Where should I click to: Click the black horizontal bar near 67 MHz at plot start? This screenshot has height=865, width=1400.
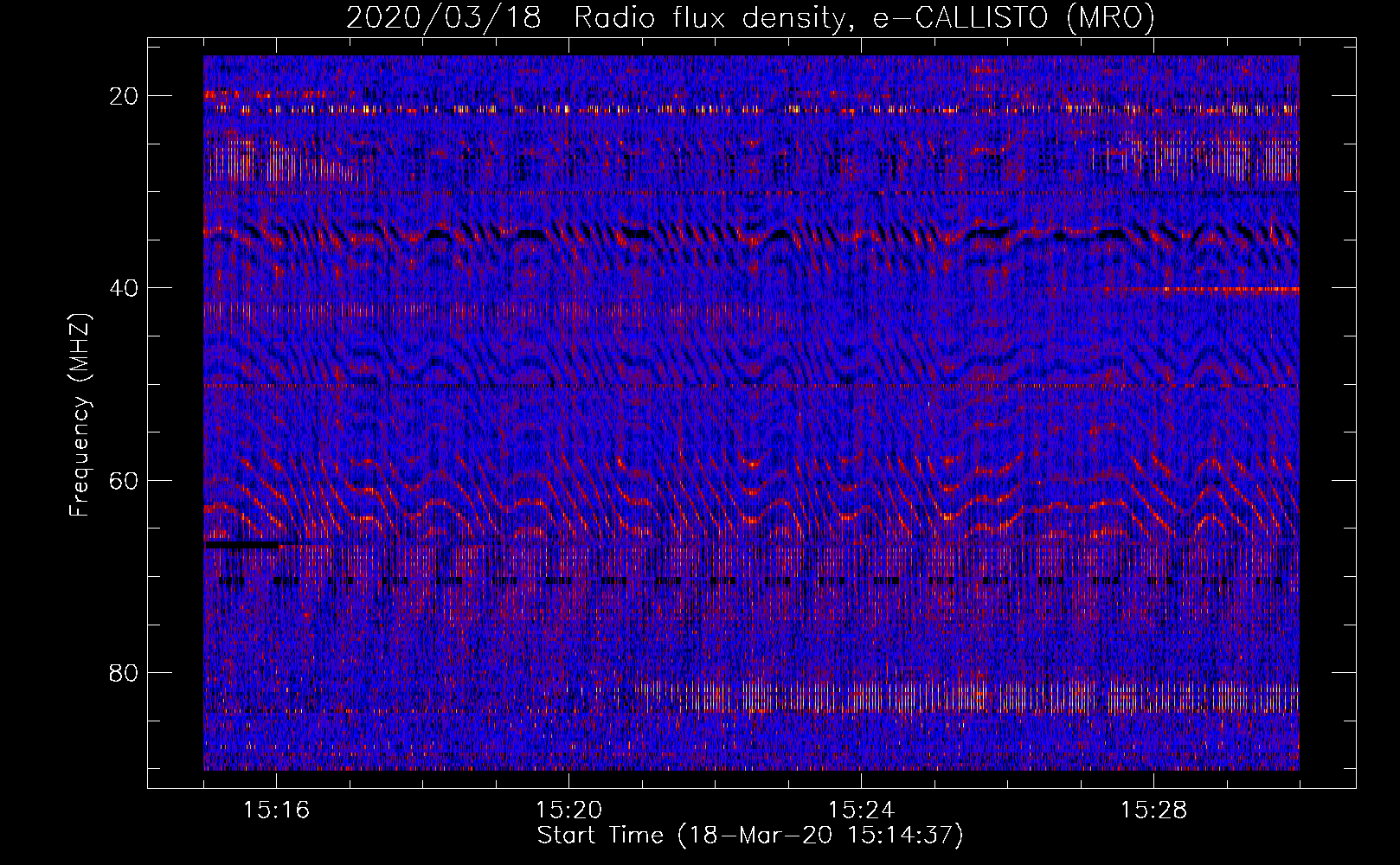[242, 545]
